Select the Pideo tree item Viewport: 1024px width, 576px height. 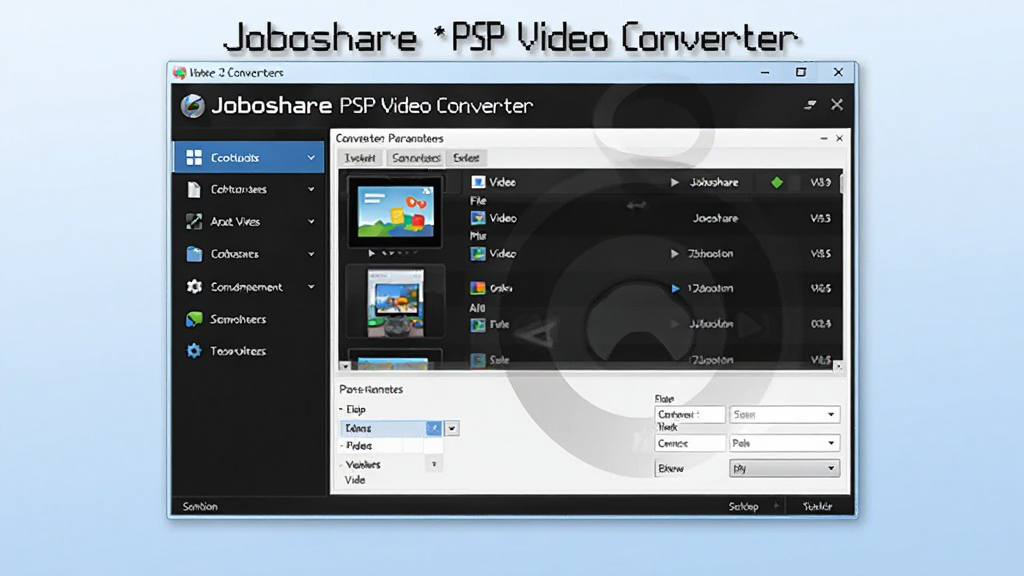[x=359, y=446]
